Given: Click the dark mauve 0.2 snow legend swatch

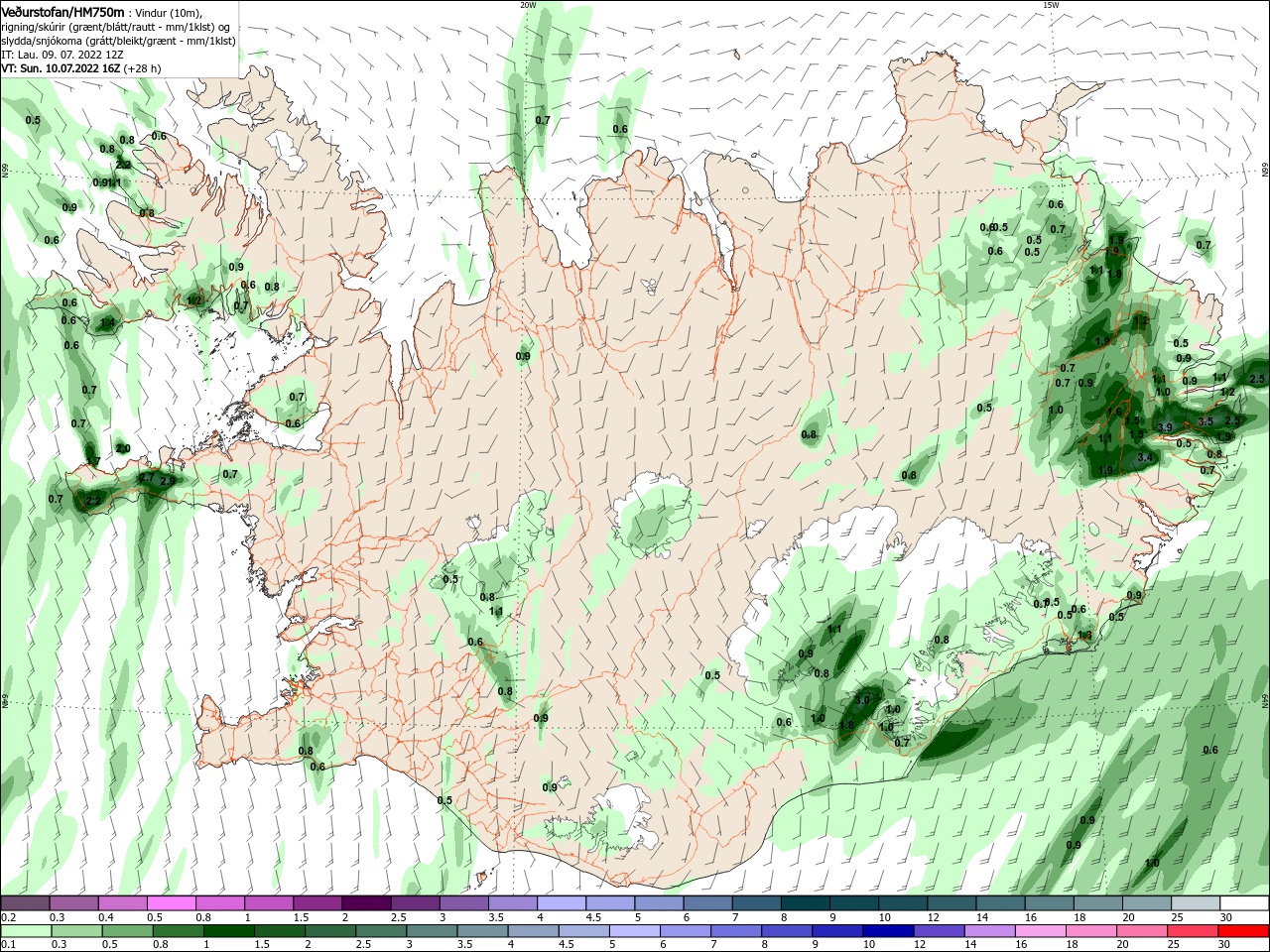Looking at the screenshot, I should [25, 903].
